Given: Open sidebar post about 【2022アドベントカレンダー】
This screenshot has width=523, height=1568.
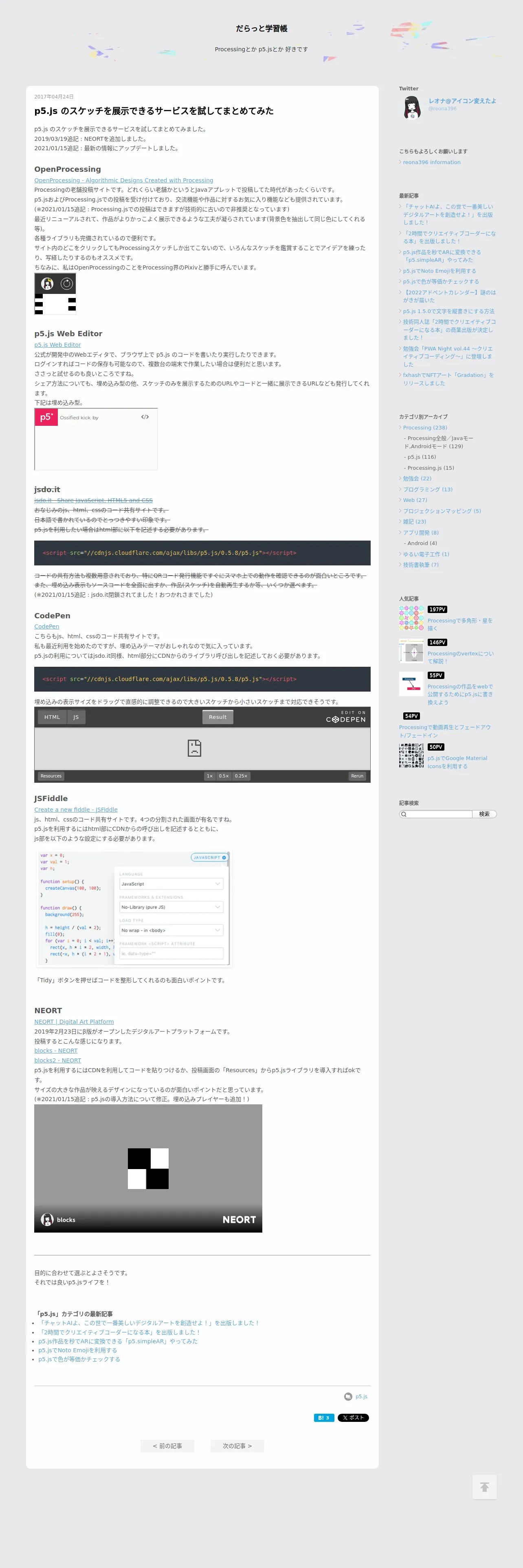Looking at the screenshot, I should click(449, 296).
